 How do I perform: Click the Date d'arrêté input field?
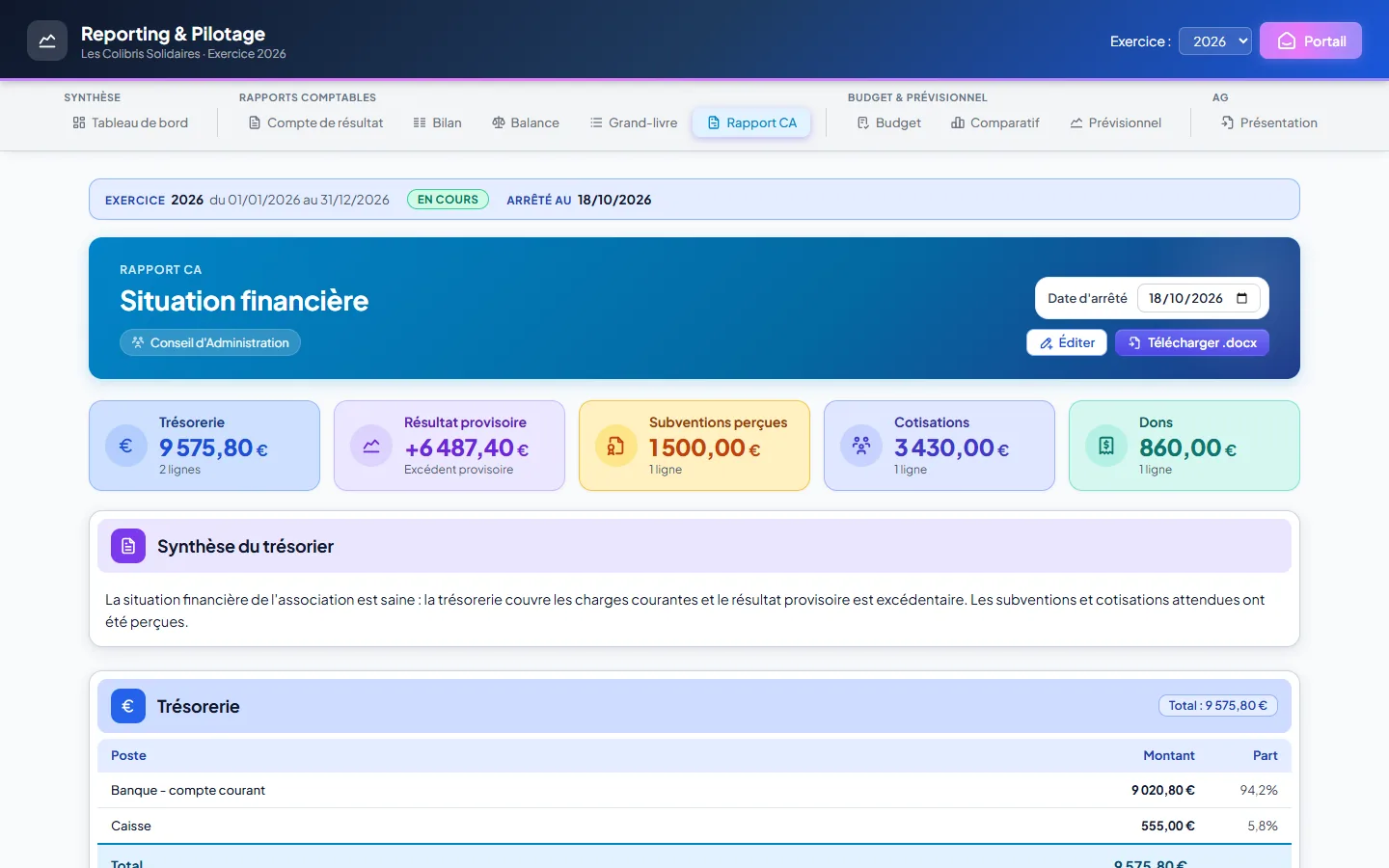(1199, 298)
